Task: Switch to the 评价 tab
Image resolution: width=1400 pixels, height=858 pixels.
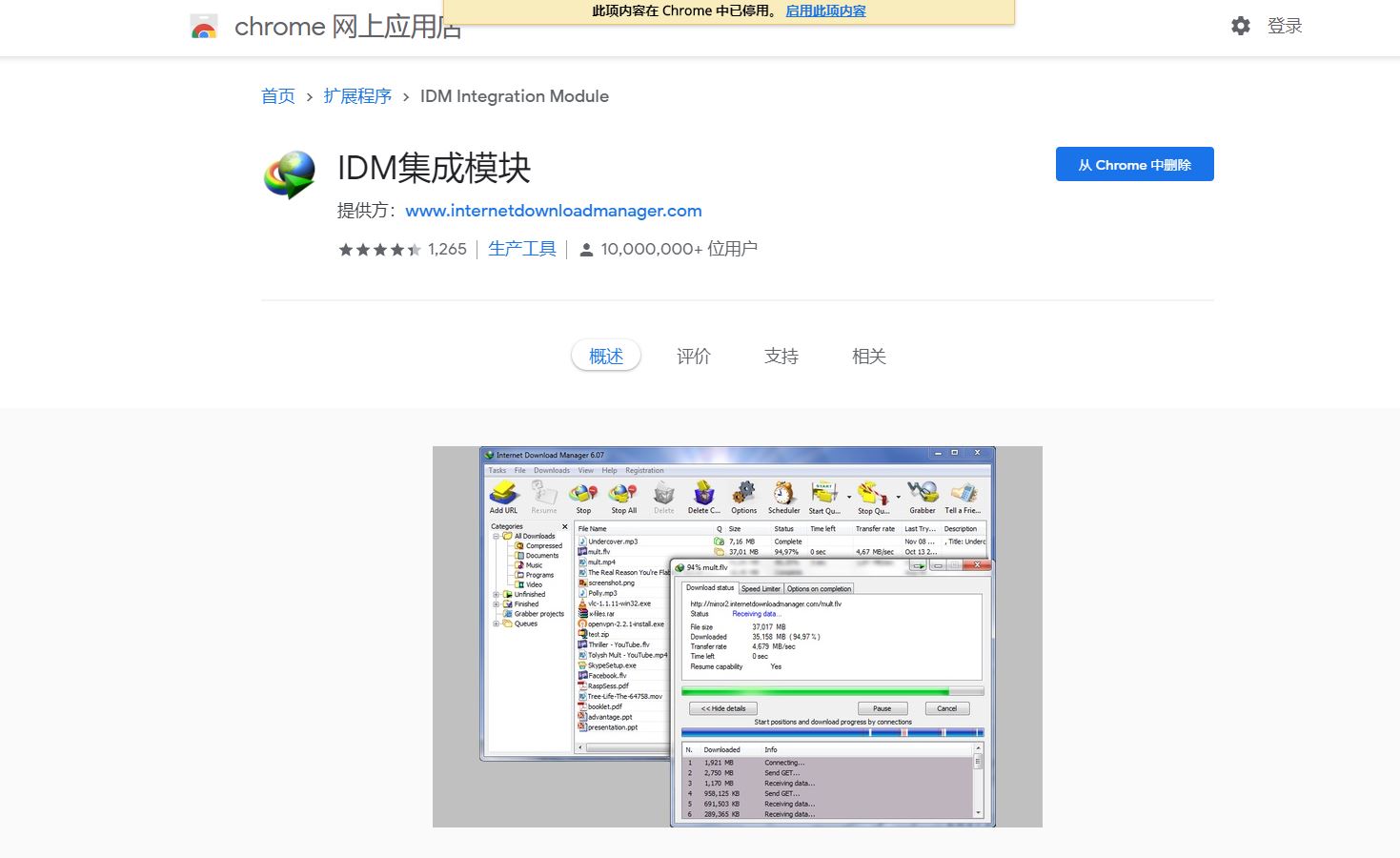Action: (x=694, y=357)
